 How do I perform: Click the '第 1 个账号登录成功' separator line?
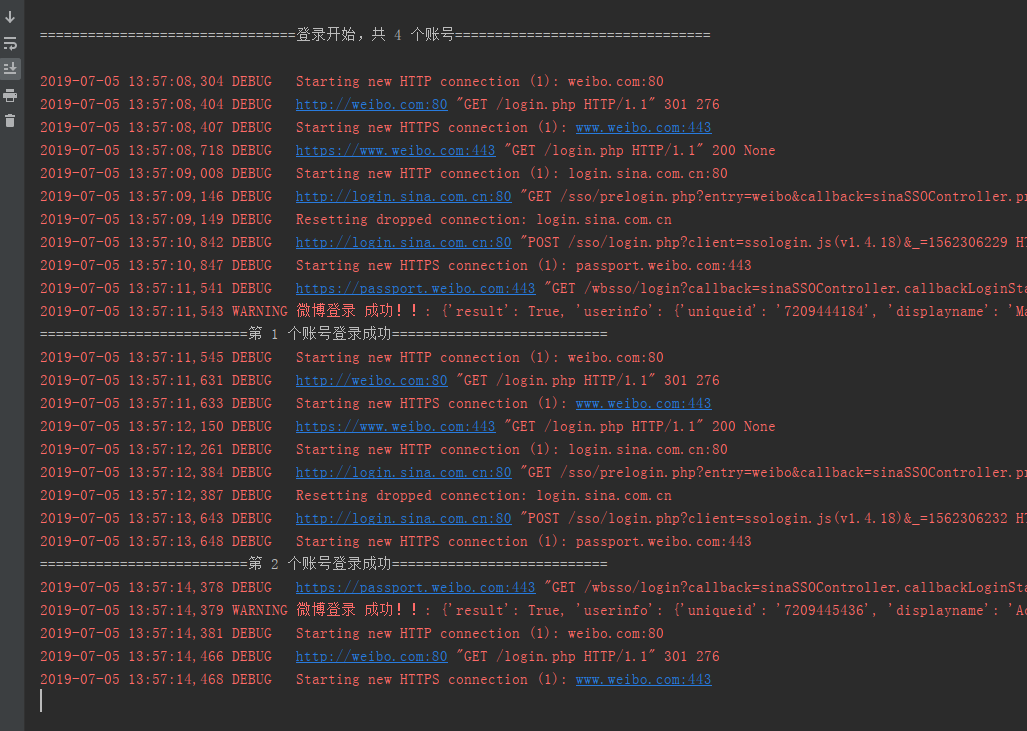point(324,334)
